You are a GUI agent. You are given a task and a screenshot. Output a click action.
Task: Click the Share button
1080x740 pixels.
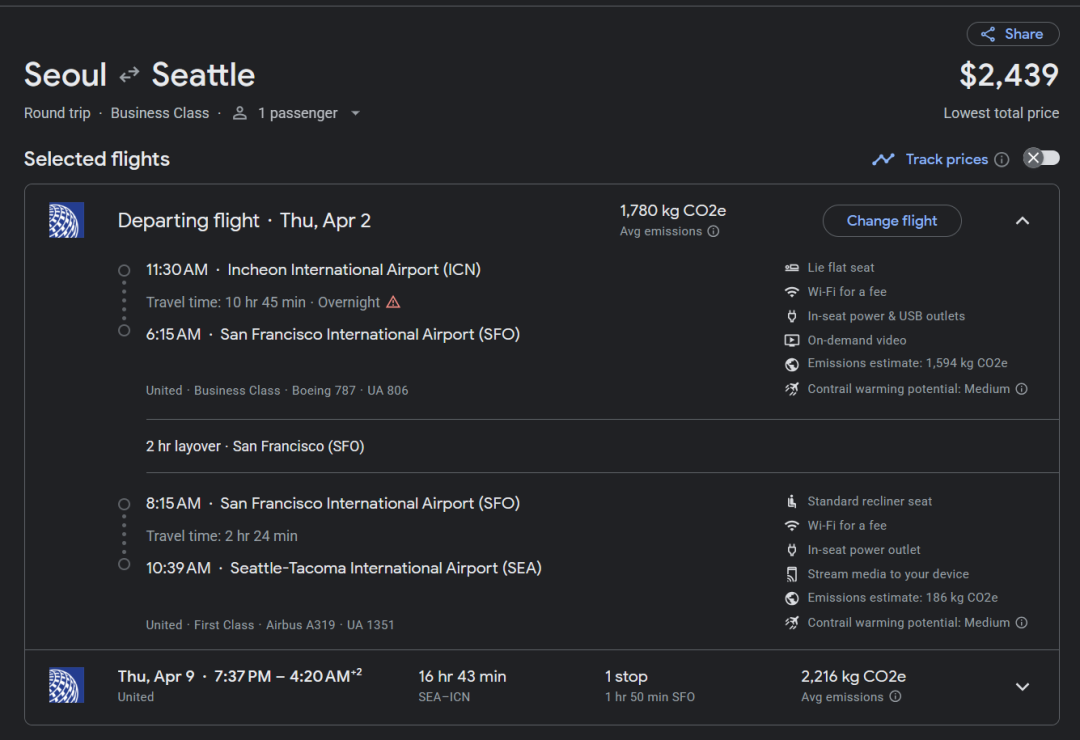1012,34
